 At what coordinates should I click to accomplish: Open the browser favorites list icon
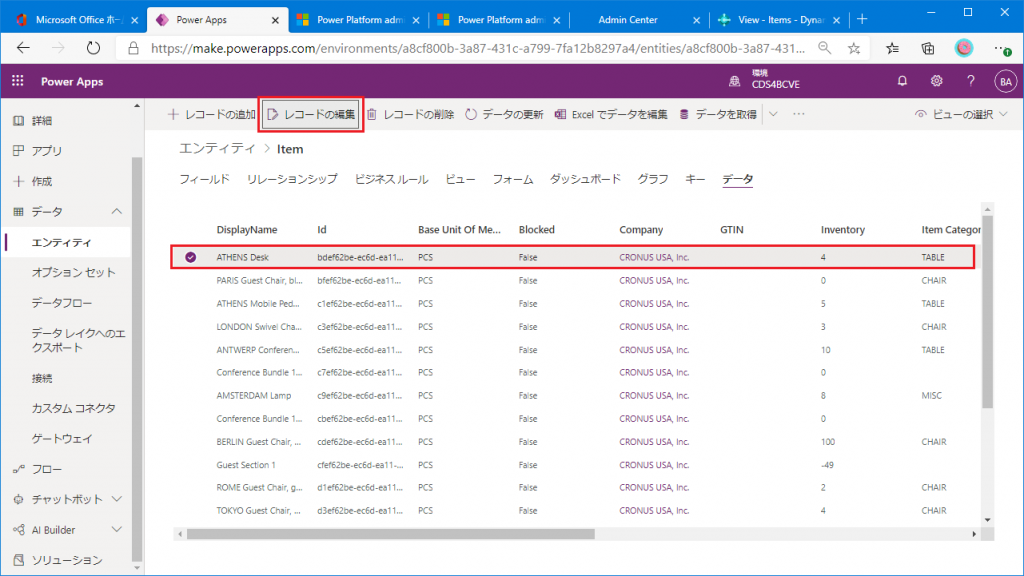coord(892,48)
